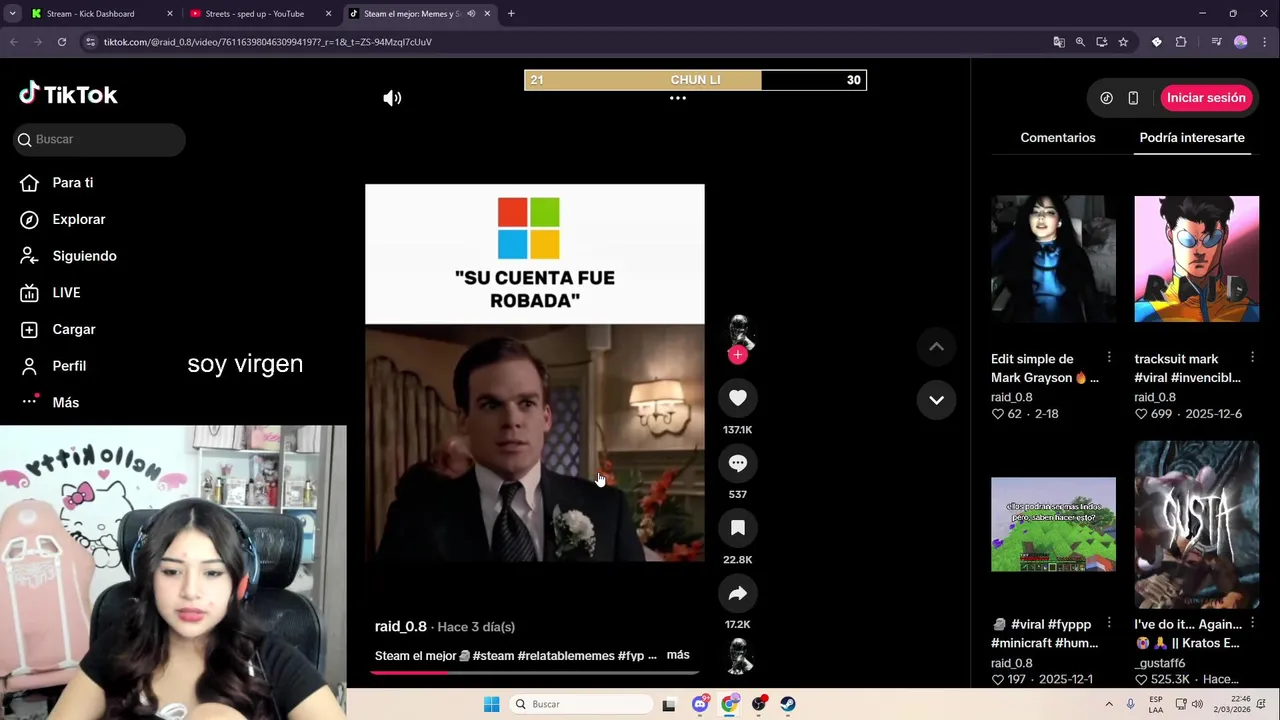Open the Chrome profile avatar

click(x=1241, y=42)
